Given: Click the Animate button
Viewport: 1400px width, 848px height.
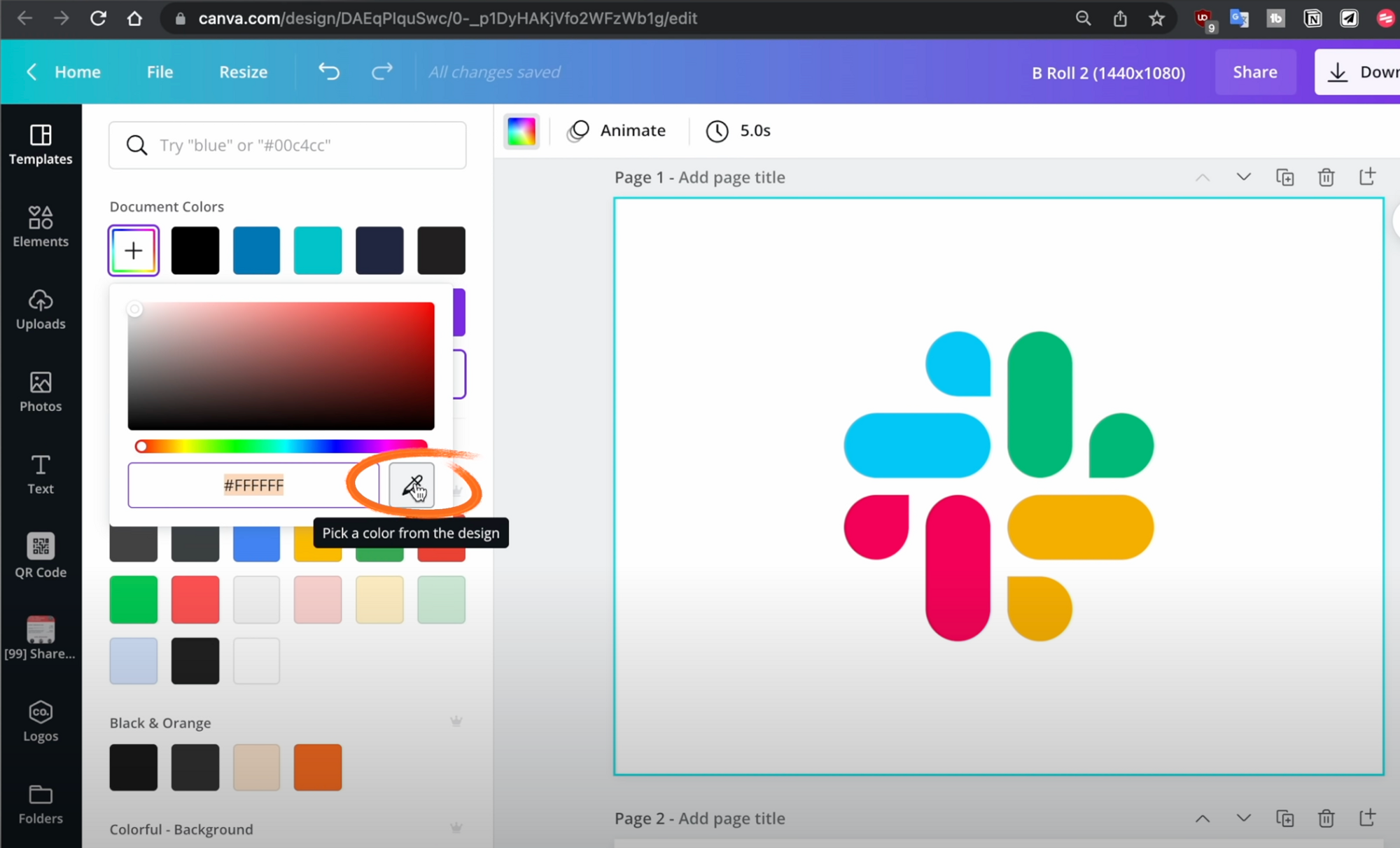Looking at the screenshot, I should tap(617, 131).
